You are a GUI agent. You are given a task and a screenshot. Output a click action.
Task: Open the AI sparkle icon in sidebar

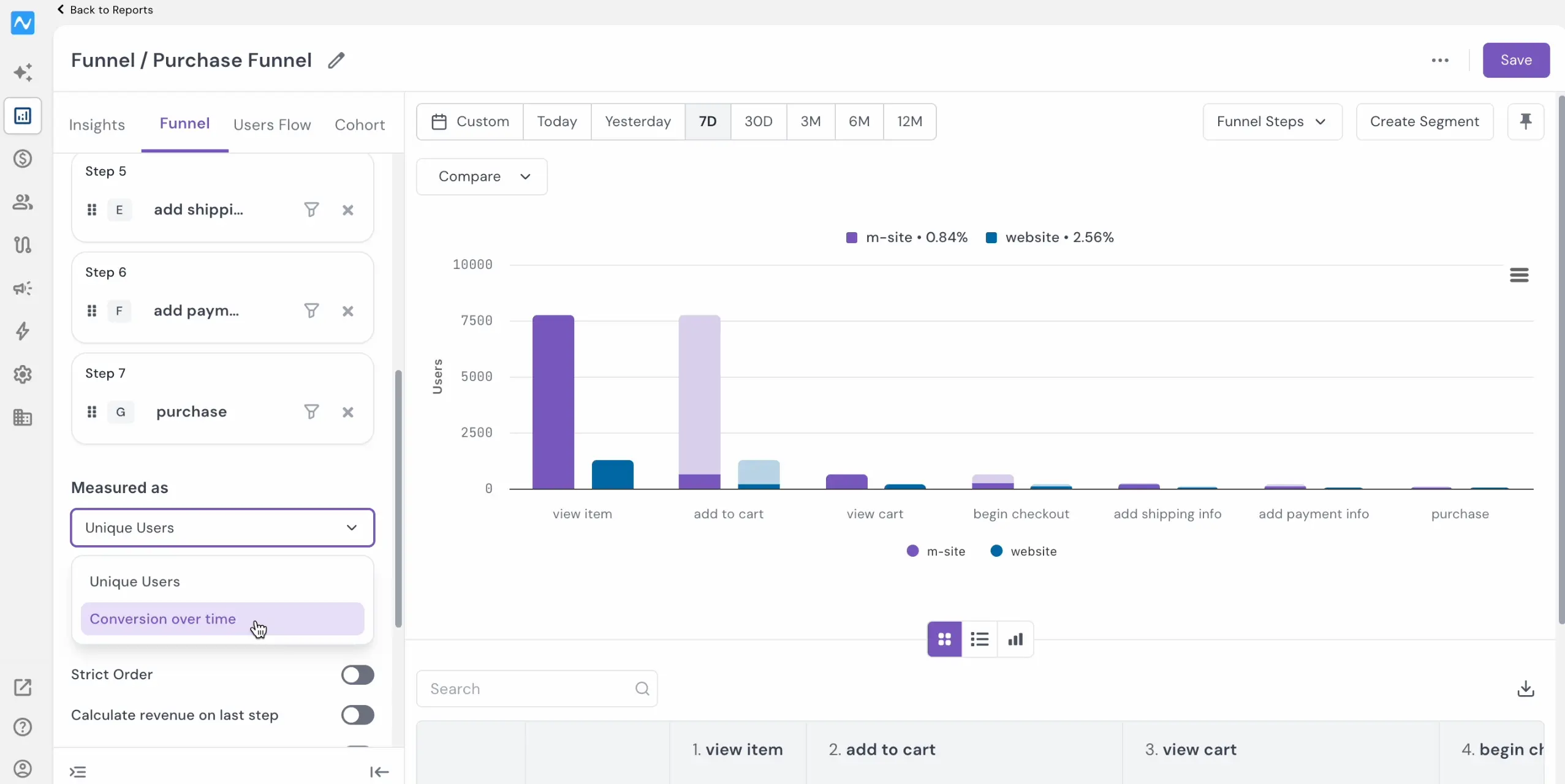pos(23,72)
